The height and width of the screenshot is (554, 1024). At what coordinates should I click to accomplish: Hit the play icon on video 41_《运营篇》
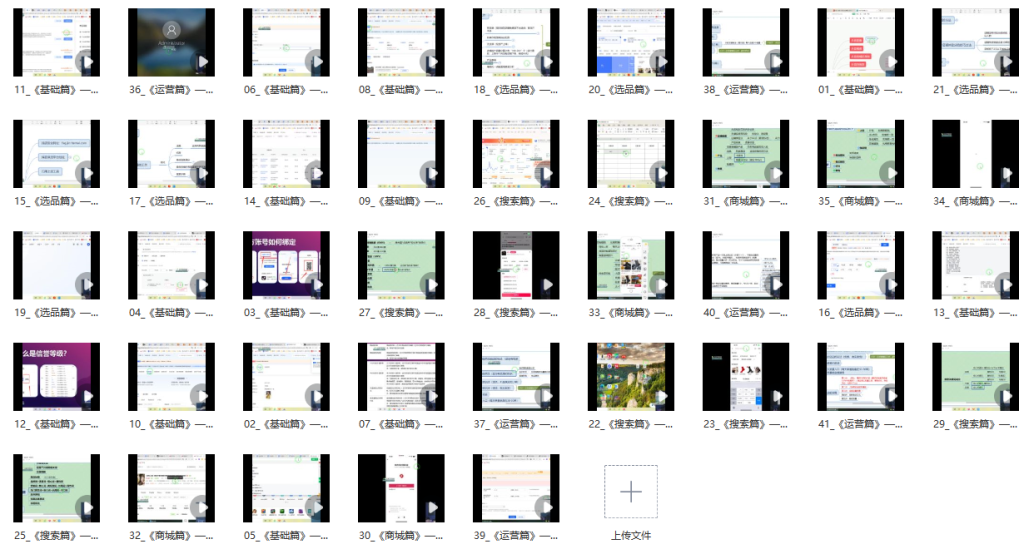coord(892,397)
